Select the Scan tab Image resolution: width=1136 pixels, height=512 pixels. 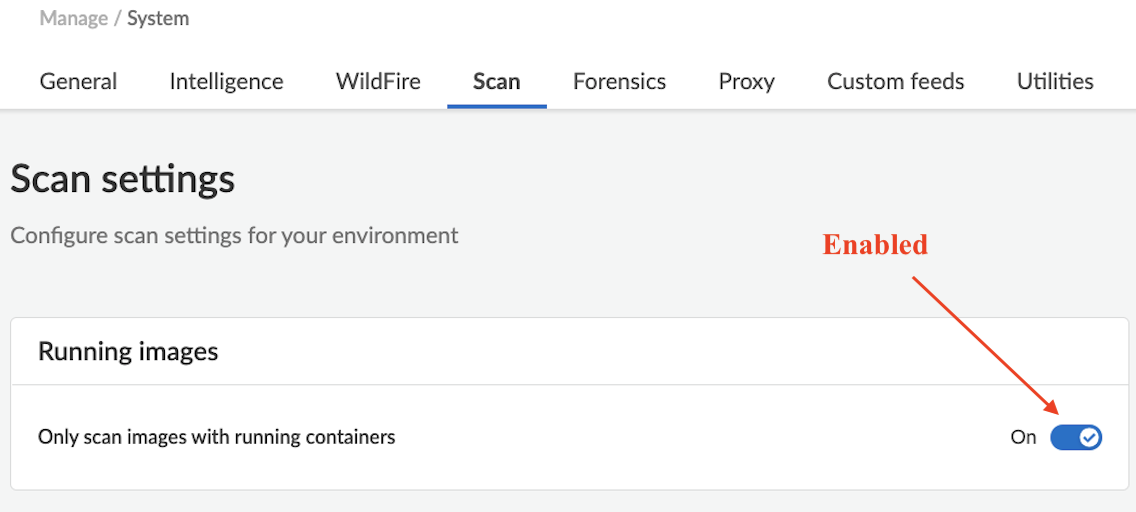497,82
